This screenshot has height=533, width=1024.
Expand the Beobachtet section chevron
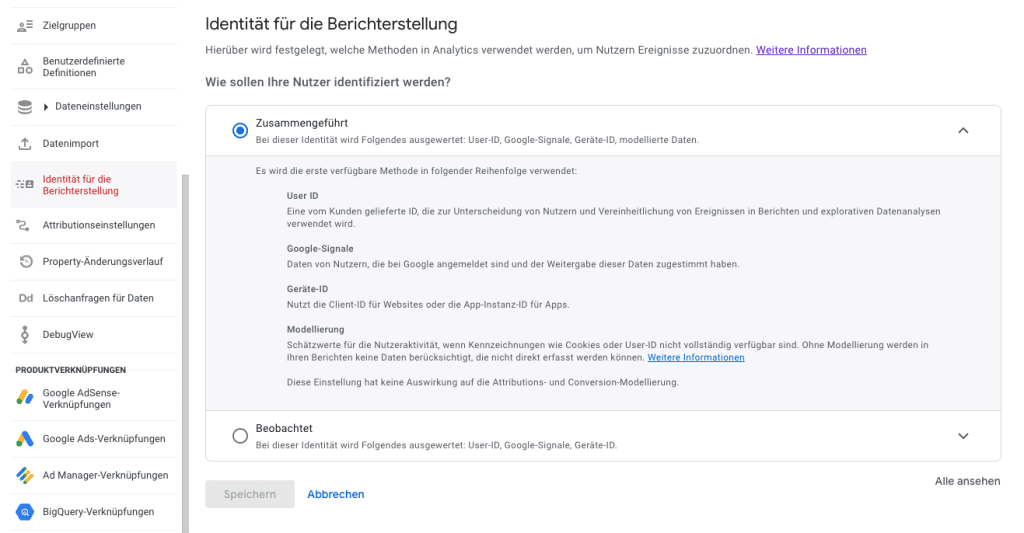pyautogui.click(x=963, y=436)
